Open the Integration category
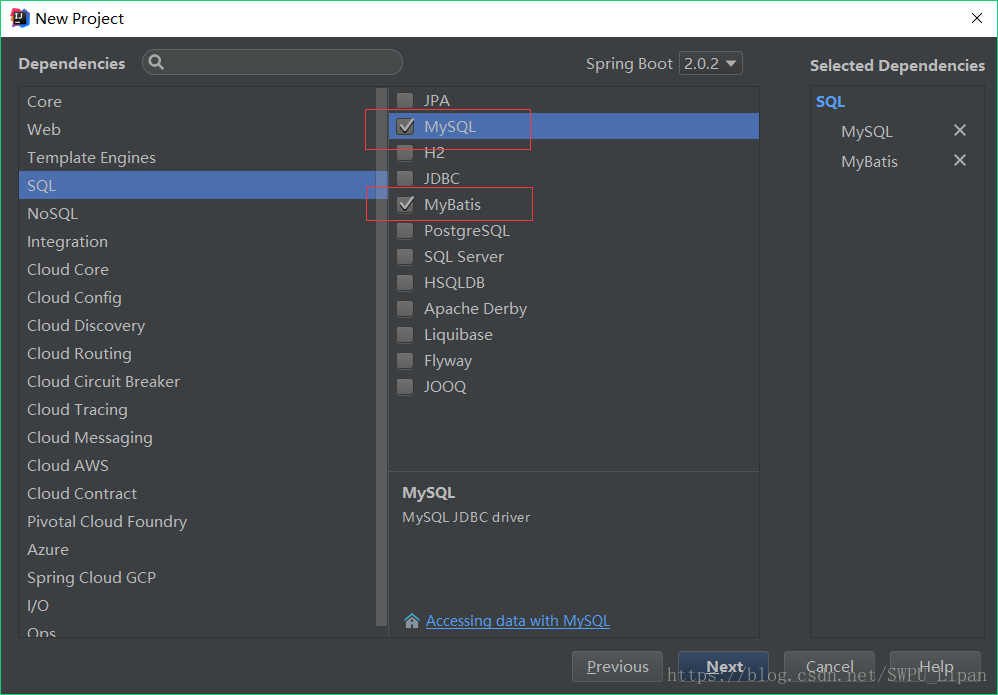Image resolution: width=998 pixels, height=695 pixels. tap(197, 241)
